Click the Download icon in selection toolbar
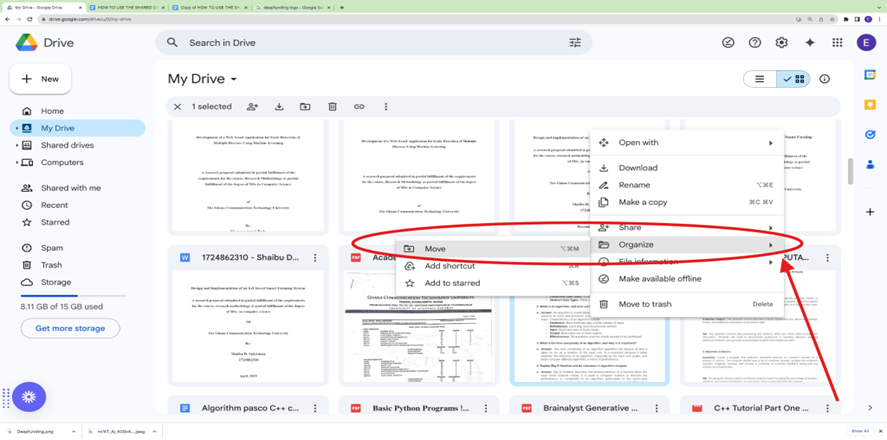This screenshot has width=887, height=440. coord(279,107)
